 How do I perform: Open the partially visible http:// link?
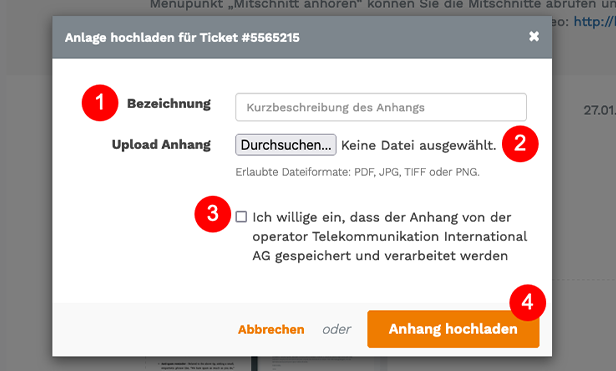pos(594,21)
